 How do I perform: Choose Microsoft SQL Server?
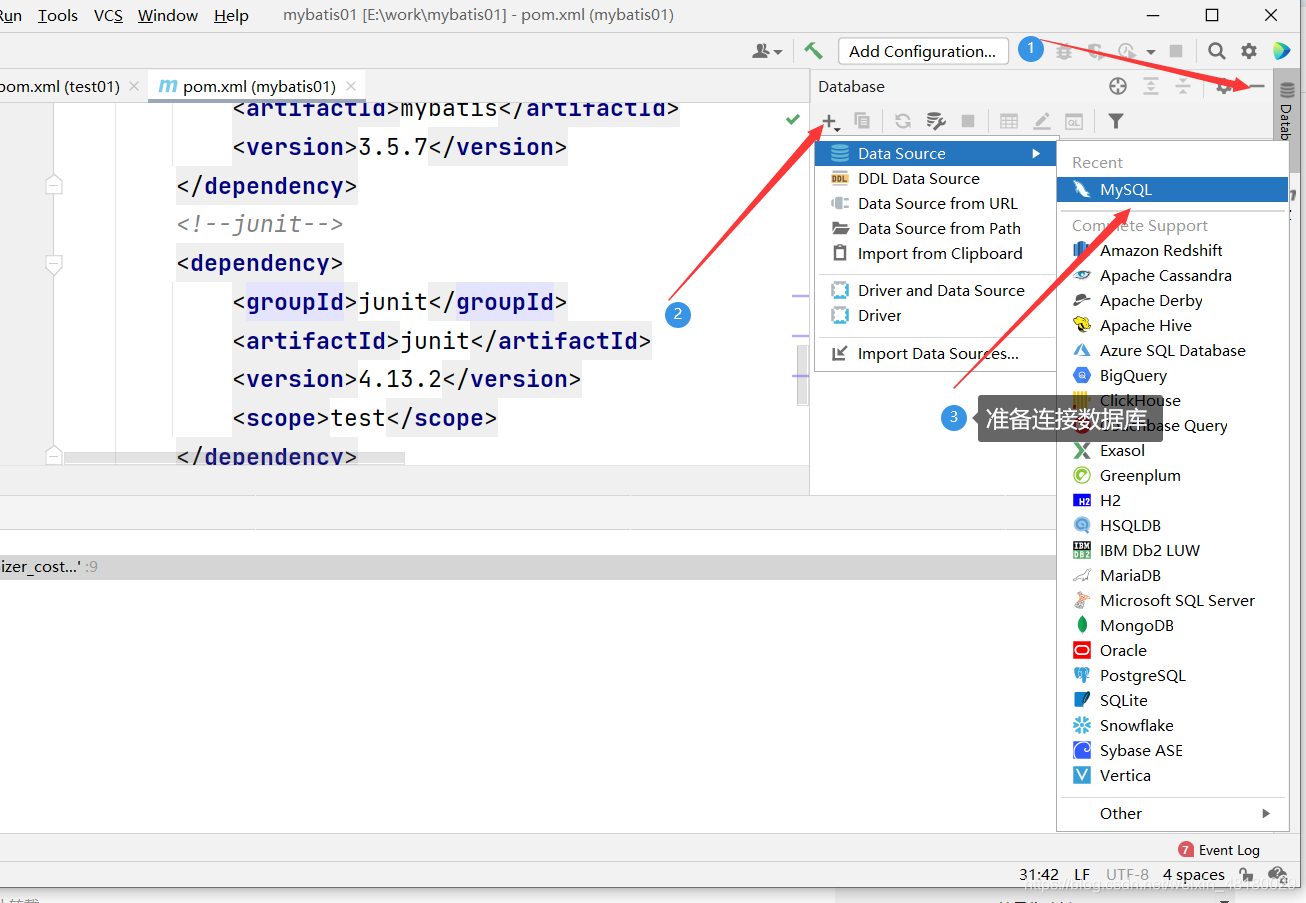tap(1172, 600)
